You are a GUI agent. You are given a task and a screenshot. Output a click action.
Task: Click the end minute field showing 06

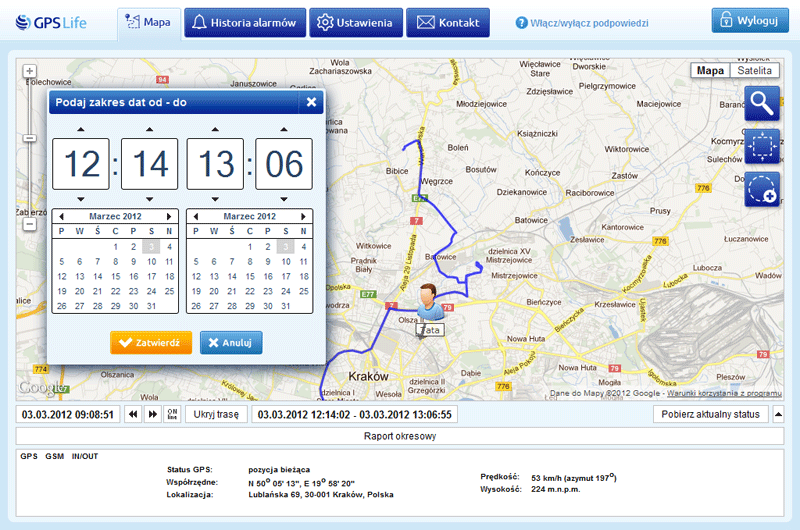click(284, 164)
